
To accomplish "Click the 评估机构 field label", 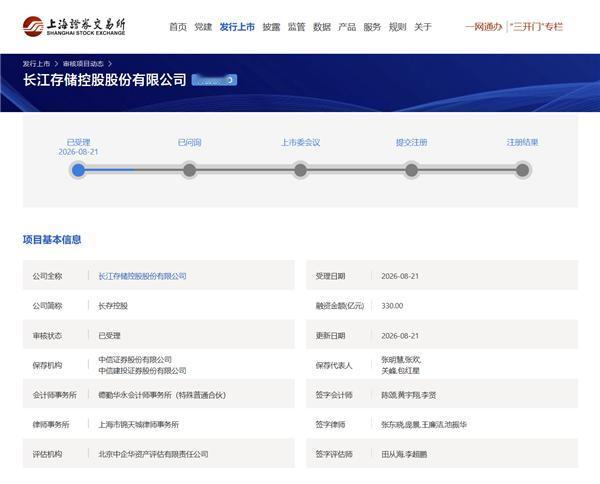I will (x=47, y=454).
